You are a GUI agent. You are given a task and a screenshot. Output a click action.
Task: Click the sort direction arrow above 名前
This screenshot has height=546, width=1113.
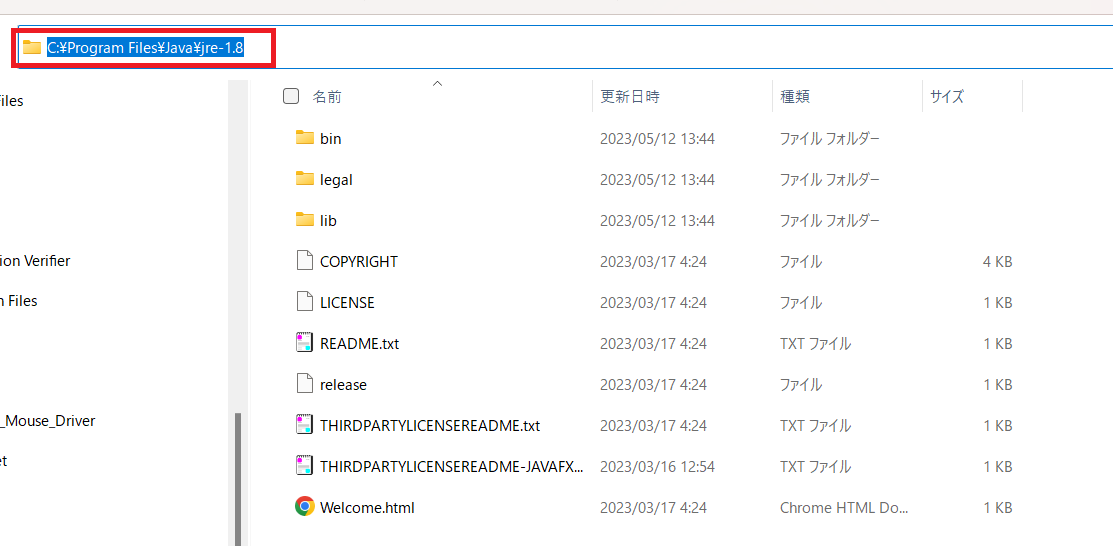pos(438,84)
